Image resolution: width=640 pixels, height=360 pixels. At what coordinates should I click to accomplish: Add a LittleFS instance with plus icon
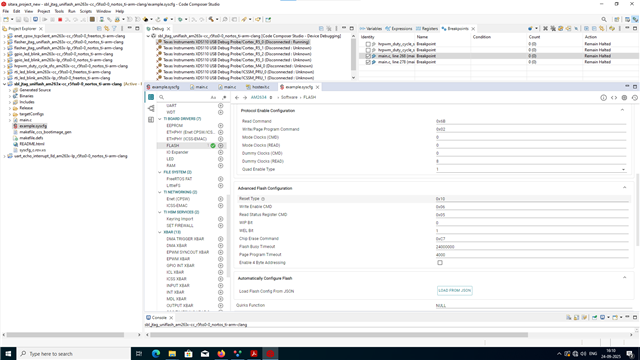pos(220,186)
